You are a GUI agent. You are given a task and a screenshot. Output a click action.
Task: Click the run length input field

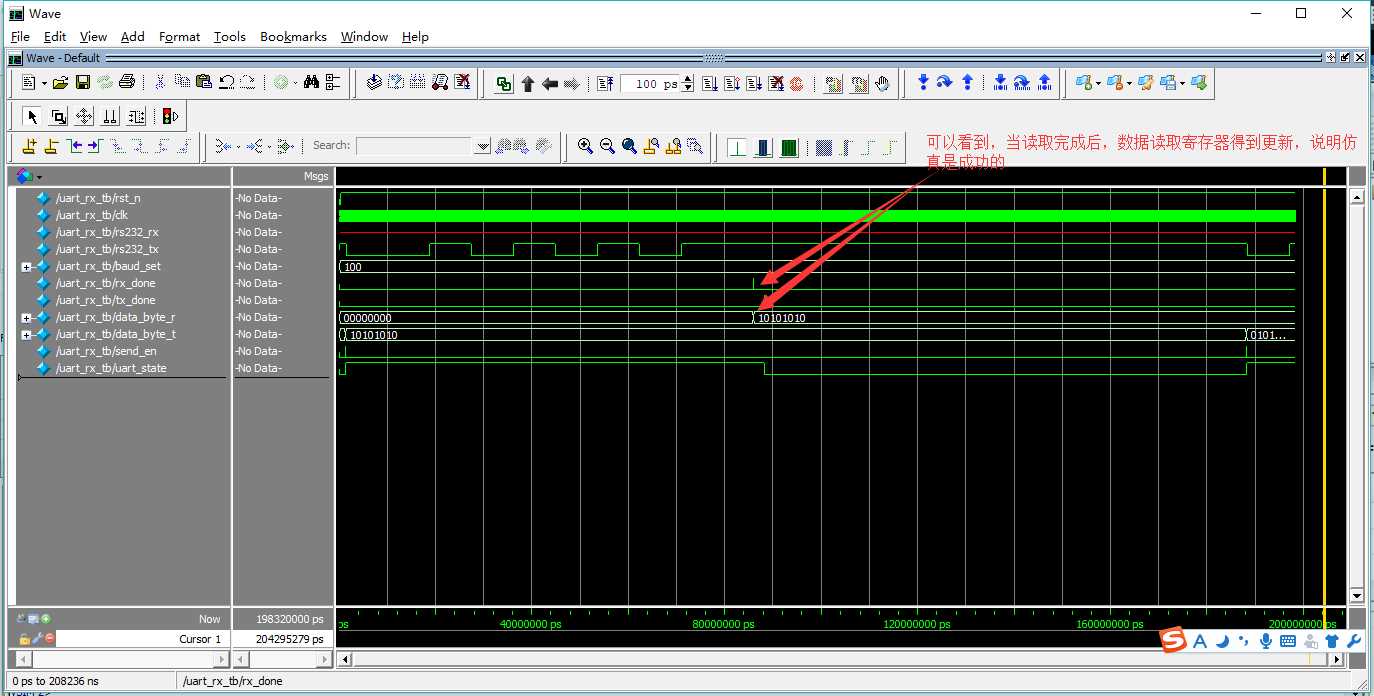pyautogui.click(x=650, y=84)
